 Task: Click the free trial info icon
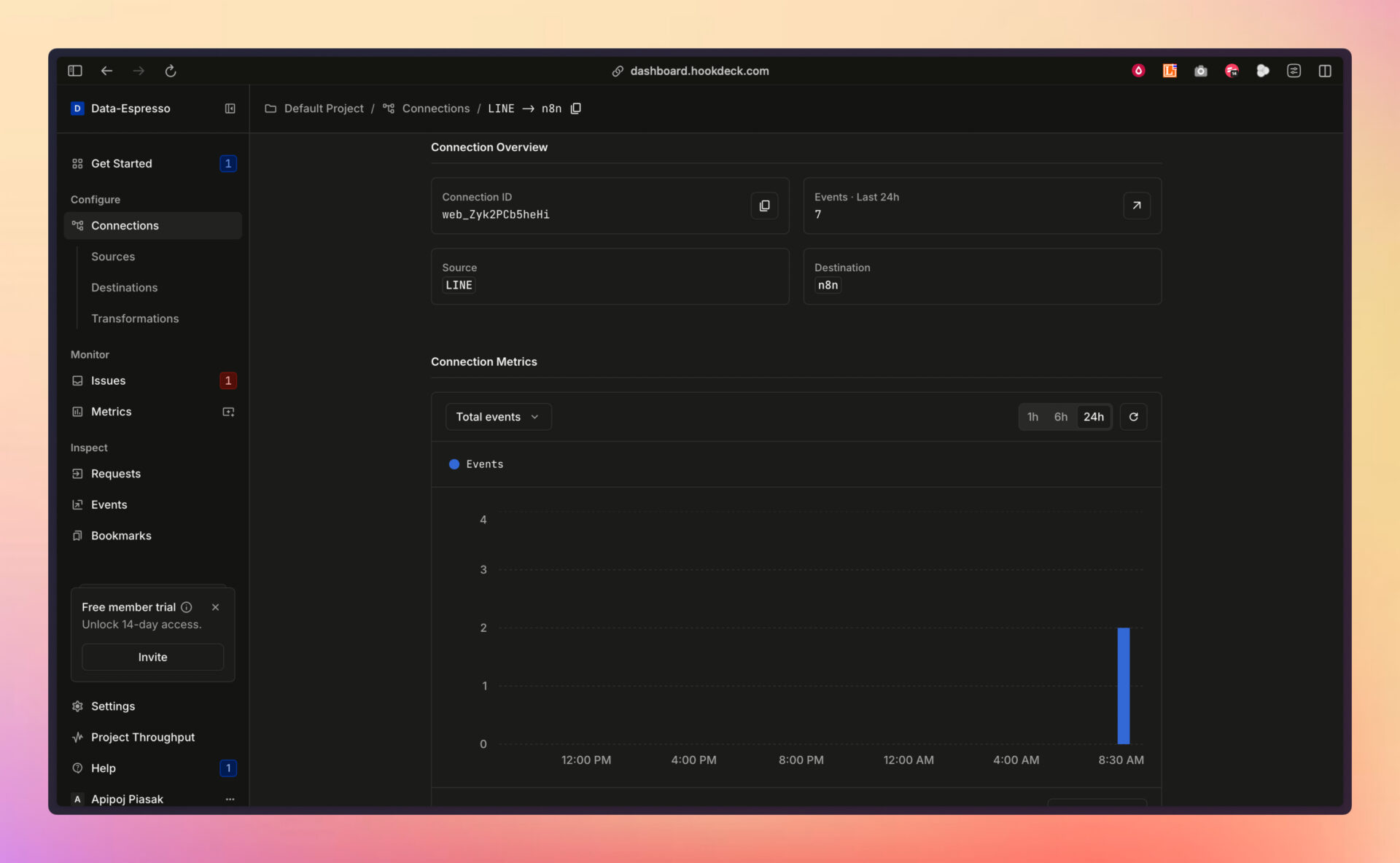click(187, 607)
